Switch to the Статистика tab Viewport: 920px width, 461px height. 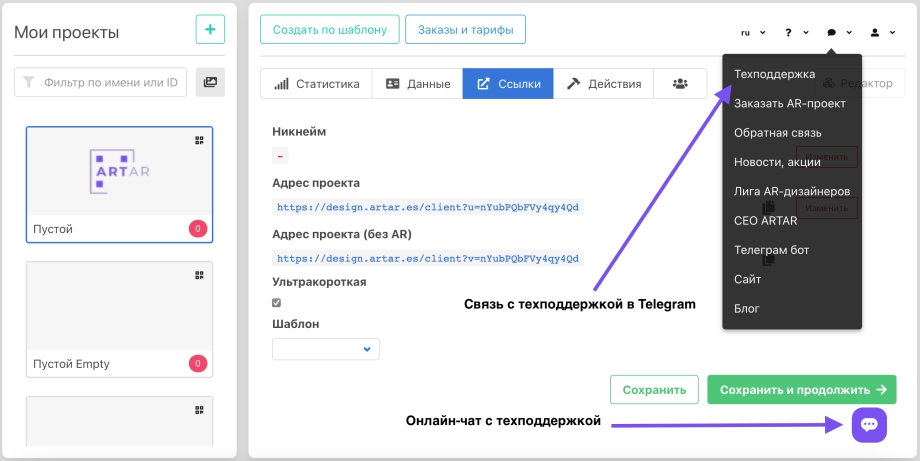click(317, 84)
